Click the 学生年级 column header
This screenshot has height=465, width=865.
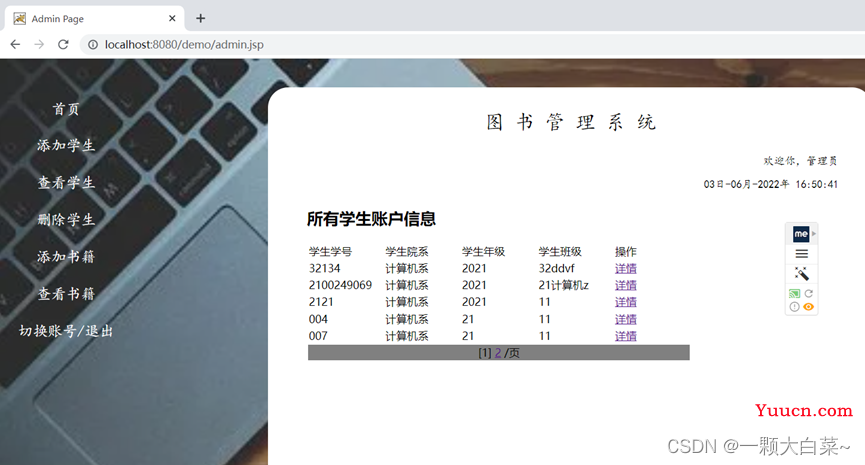point(483,252)
